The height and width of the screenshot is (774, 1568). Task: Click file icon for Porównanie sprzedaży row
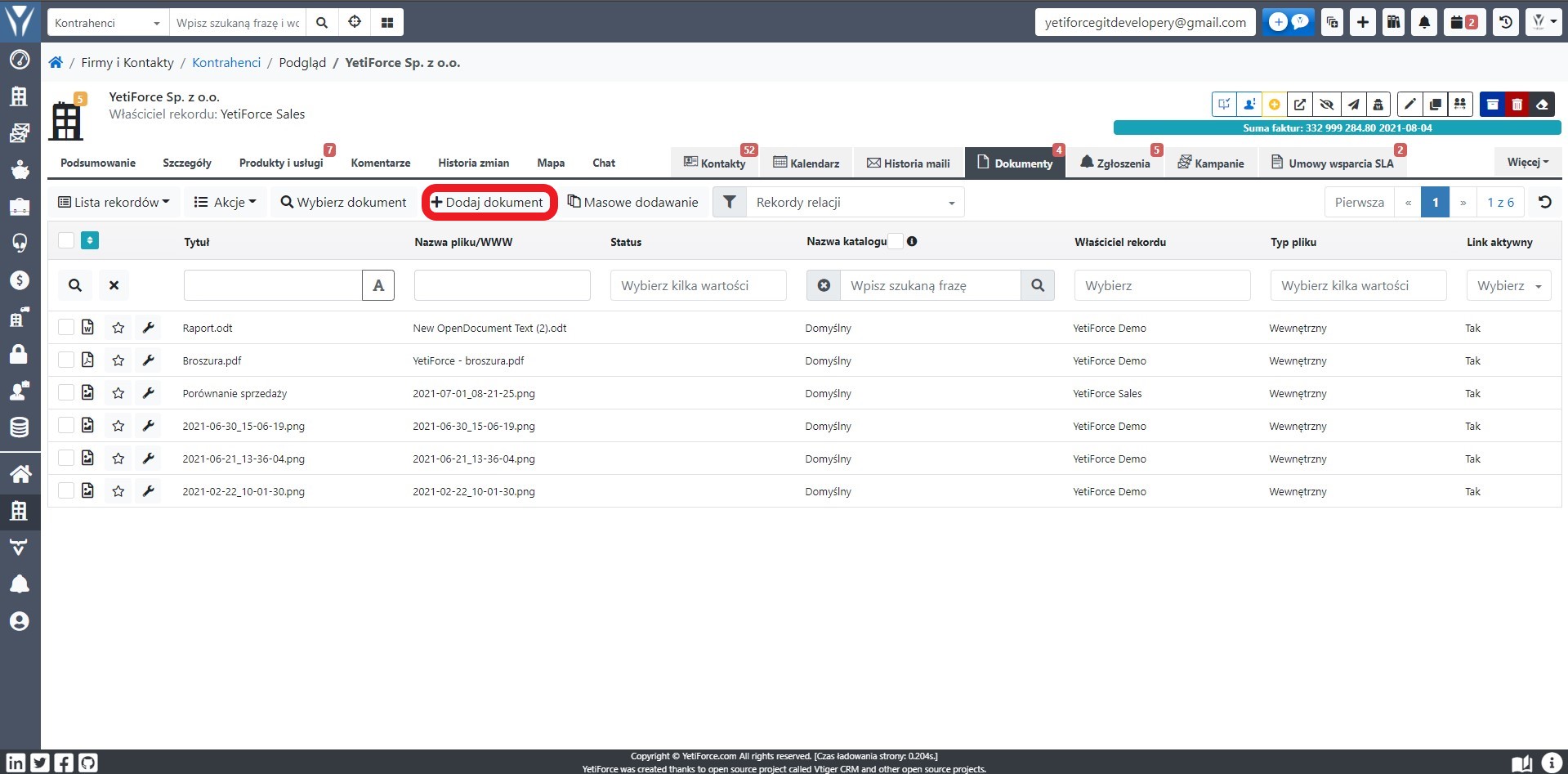point(87,393)
